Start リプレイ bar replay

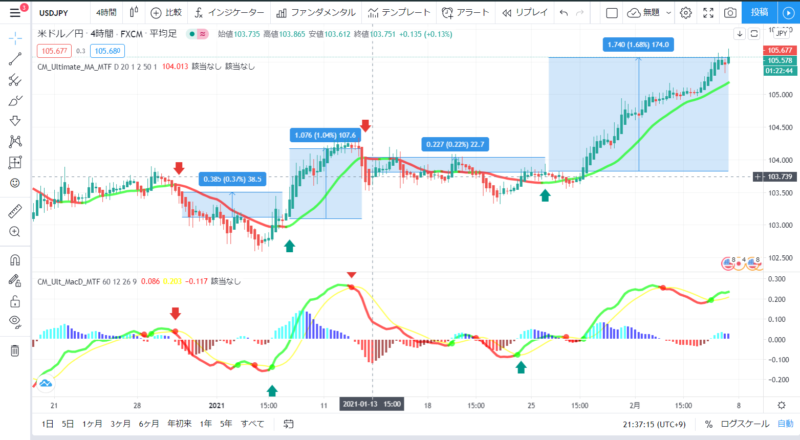pos(524,12)
